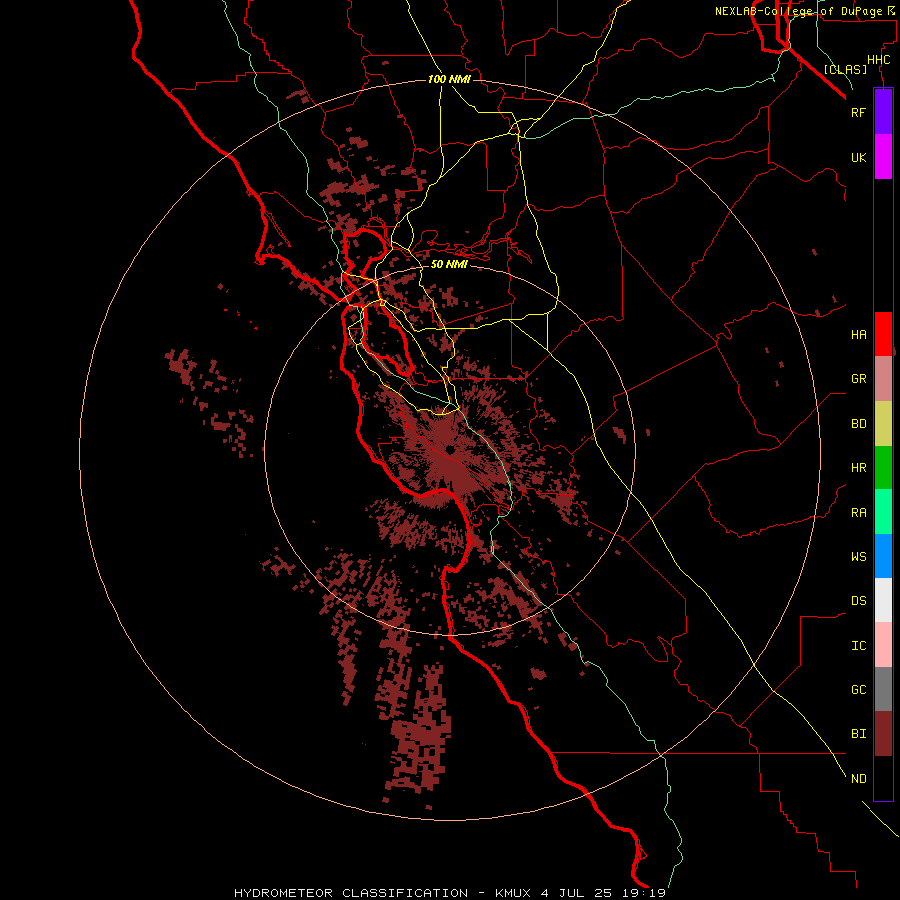
Task: Click the black ND legend swatch
Action: (x=883, y=778)
